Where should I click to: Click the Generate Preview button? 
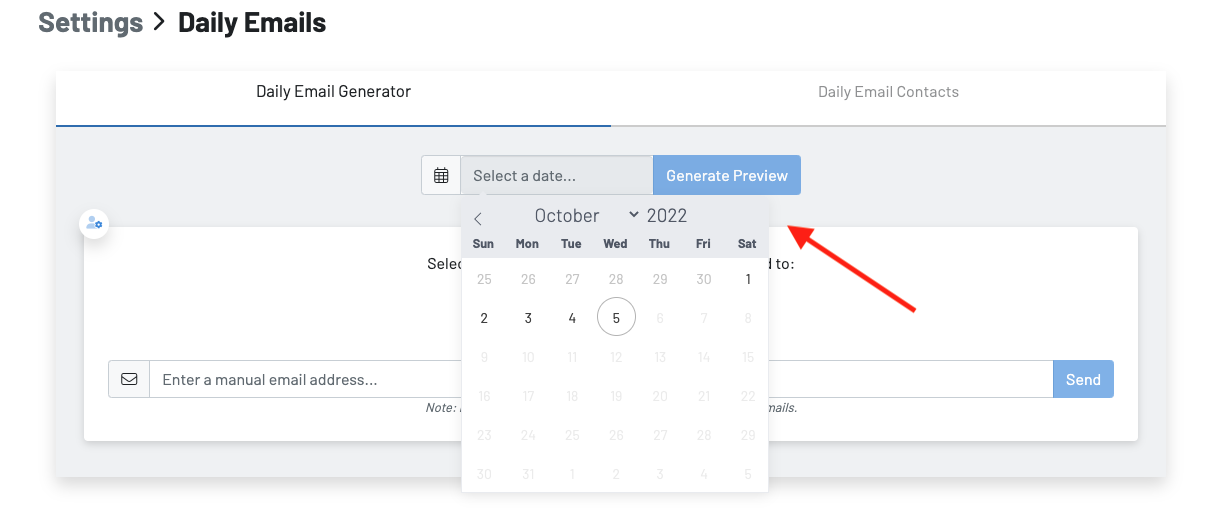coord(727,176)
